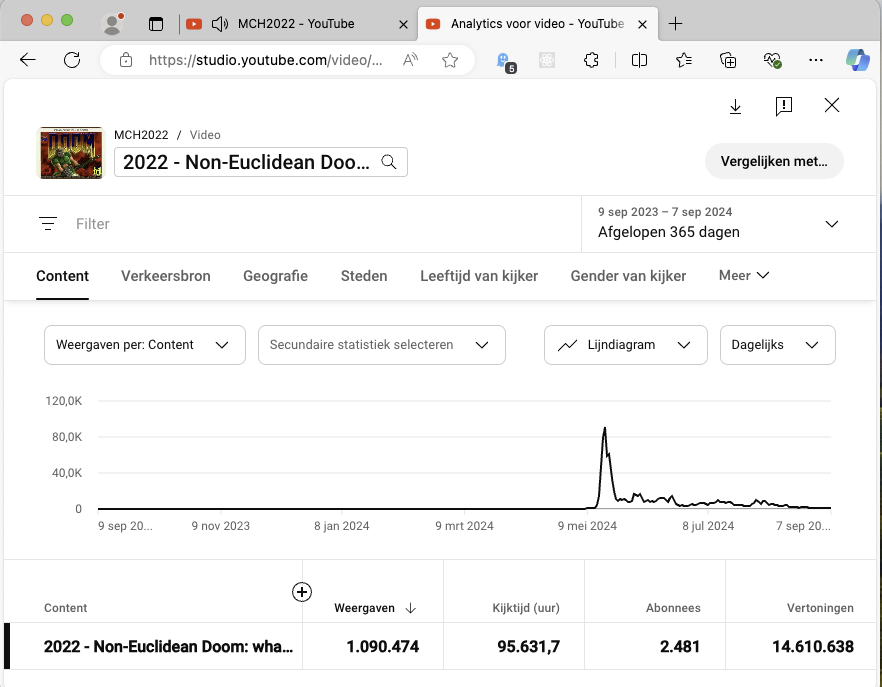
Task: Click the Abonnees column header
Action: [x=673, y=608]
